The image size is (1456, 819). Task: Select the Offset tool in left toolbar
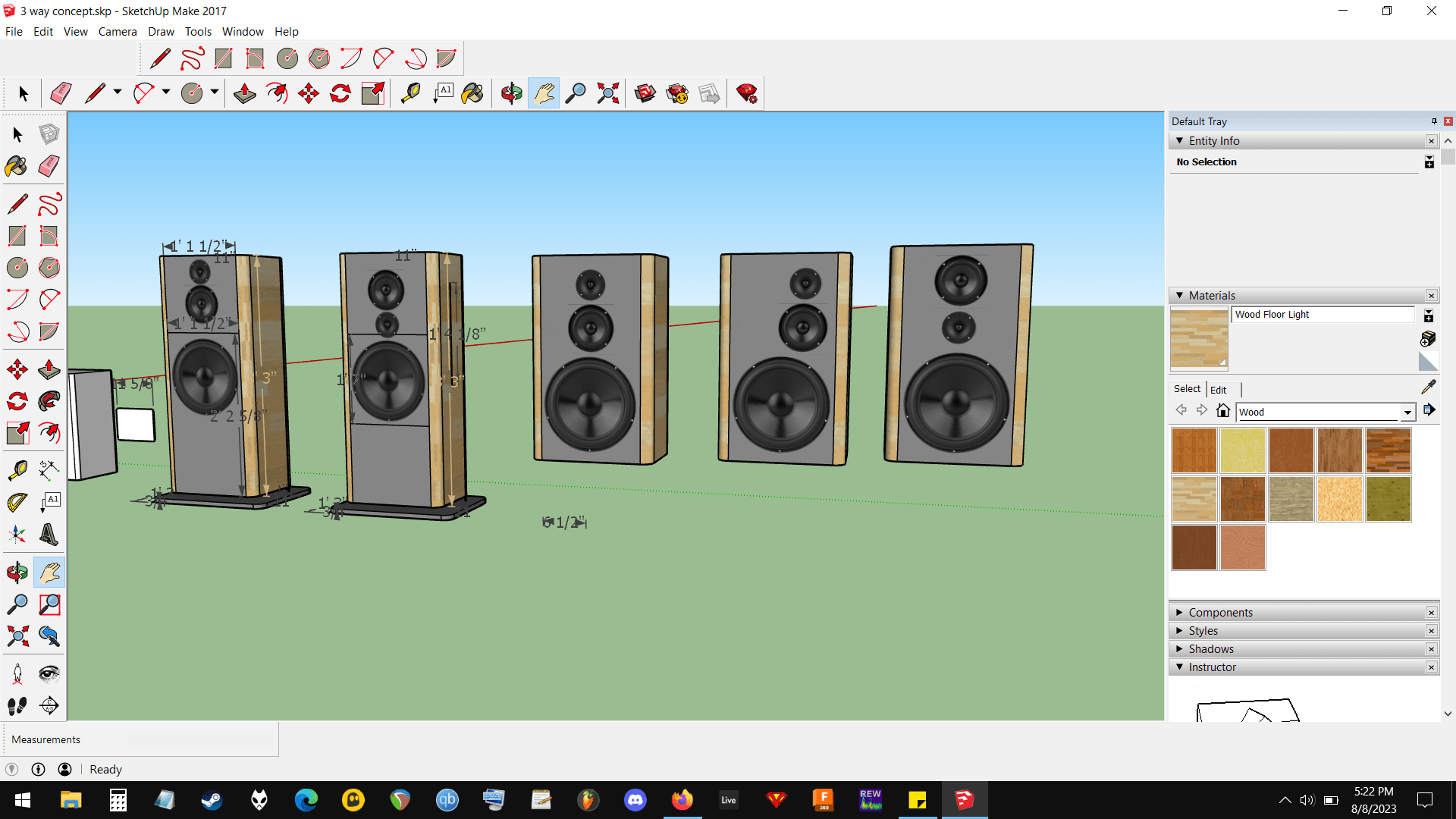[x=49, y=433]
